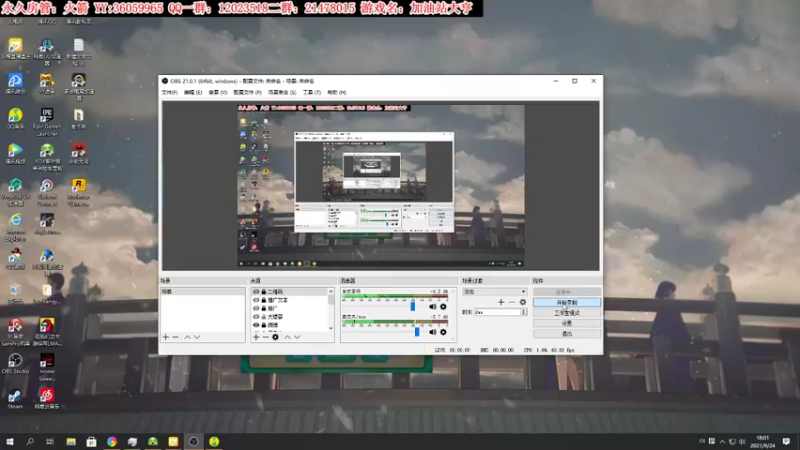Click 退出 exit button in controls

click(x=567, y=334)
